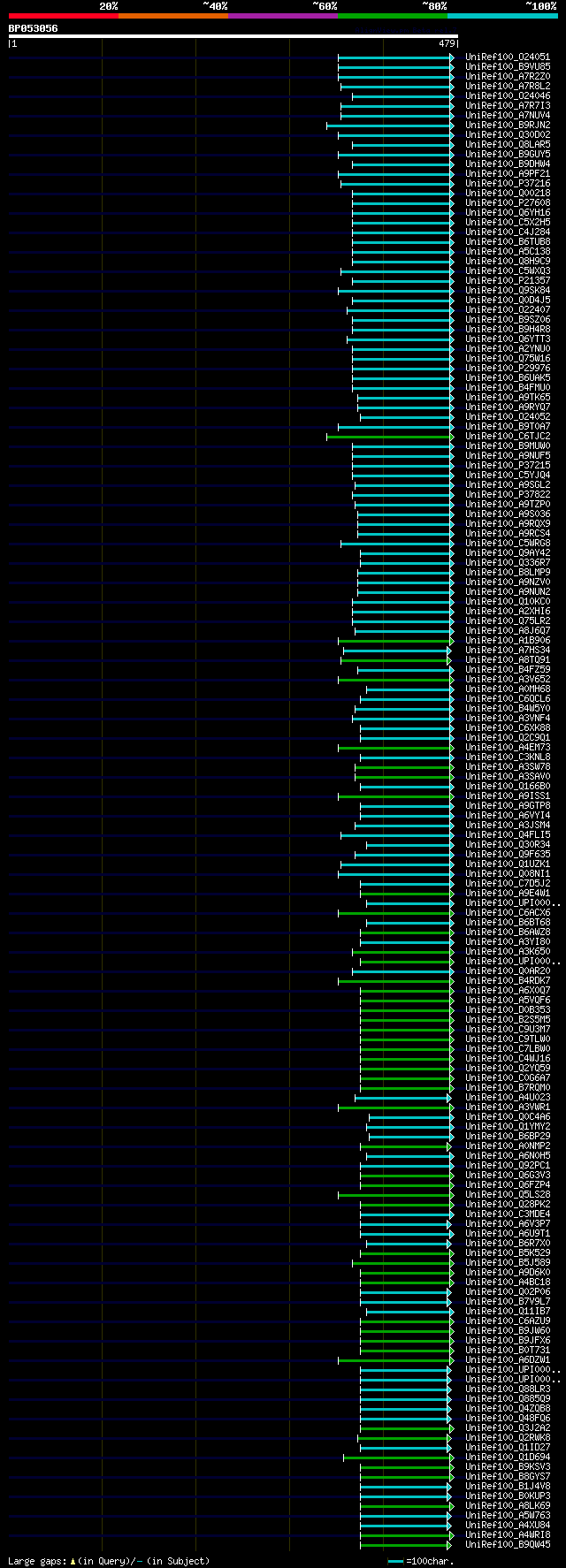Click the red 20% identity color segment
This screenshot has height=1568, width=566.
(x=63, y=16)
